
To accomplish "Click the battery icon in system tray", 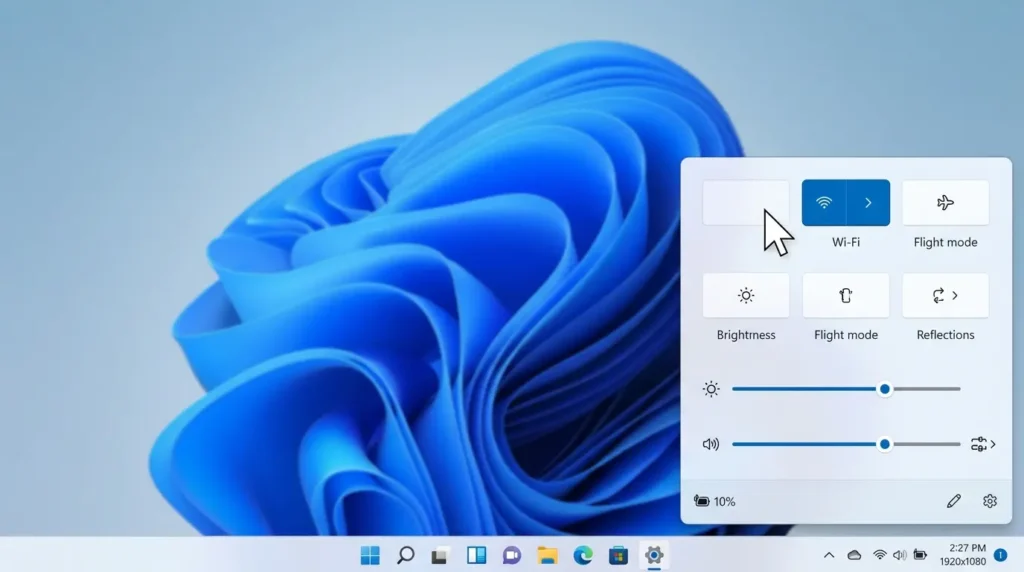I will pyautogui.click(x=920, y=556).
